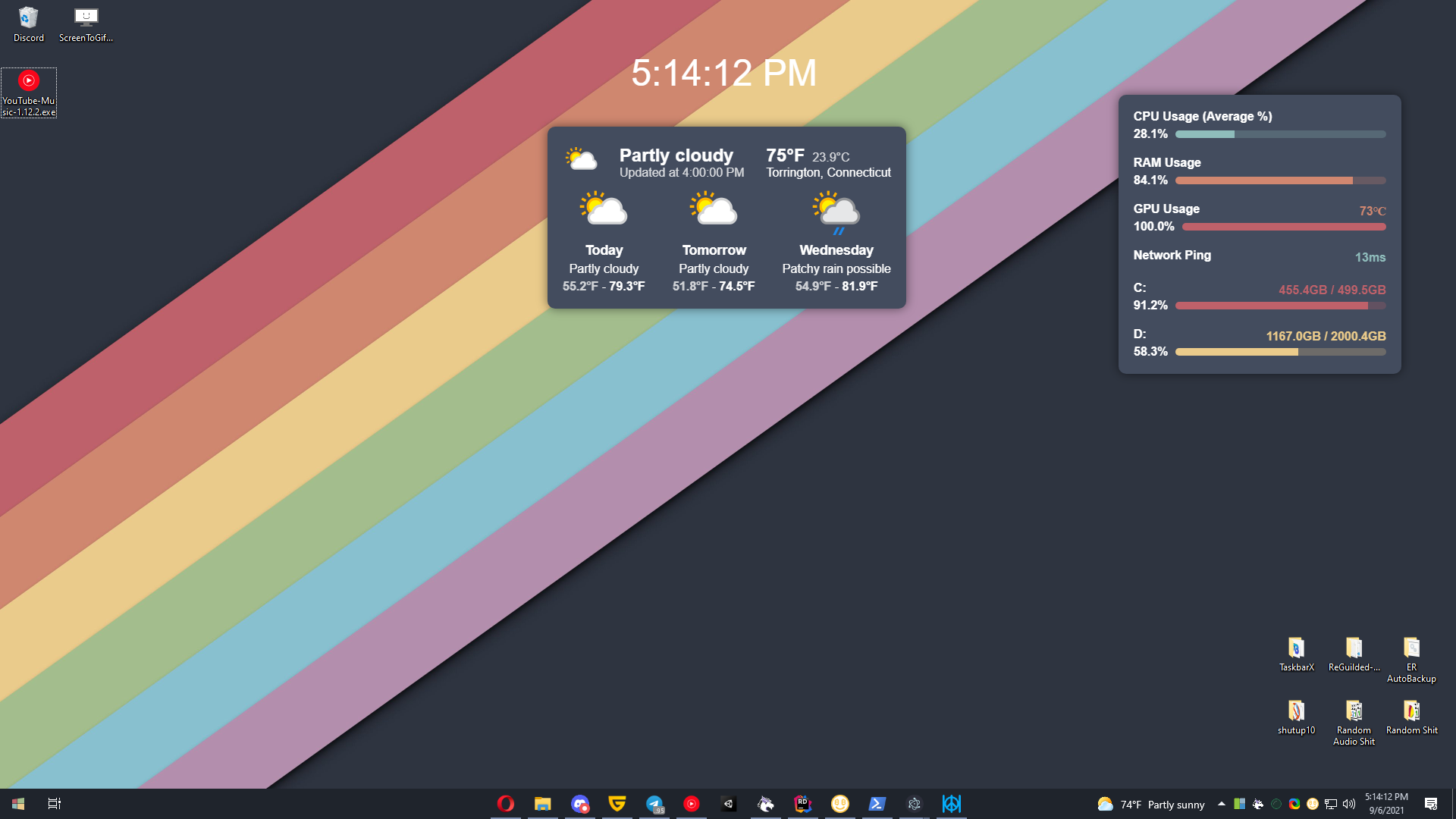Open the notification action center
The image size is (1456, 819).
pyautogui.click(x=1431, y=804)
